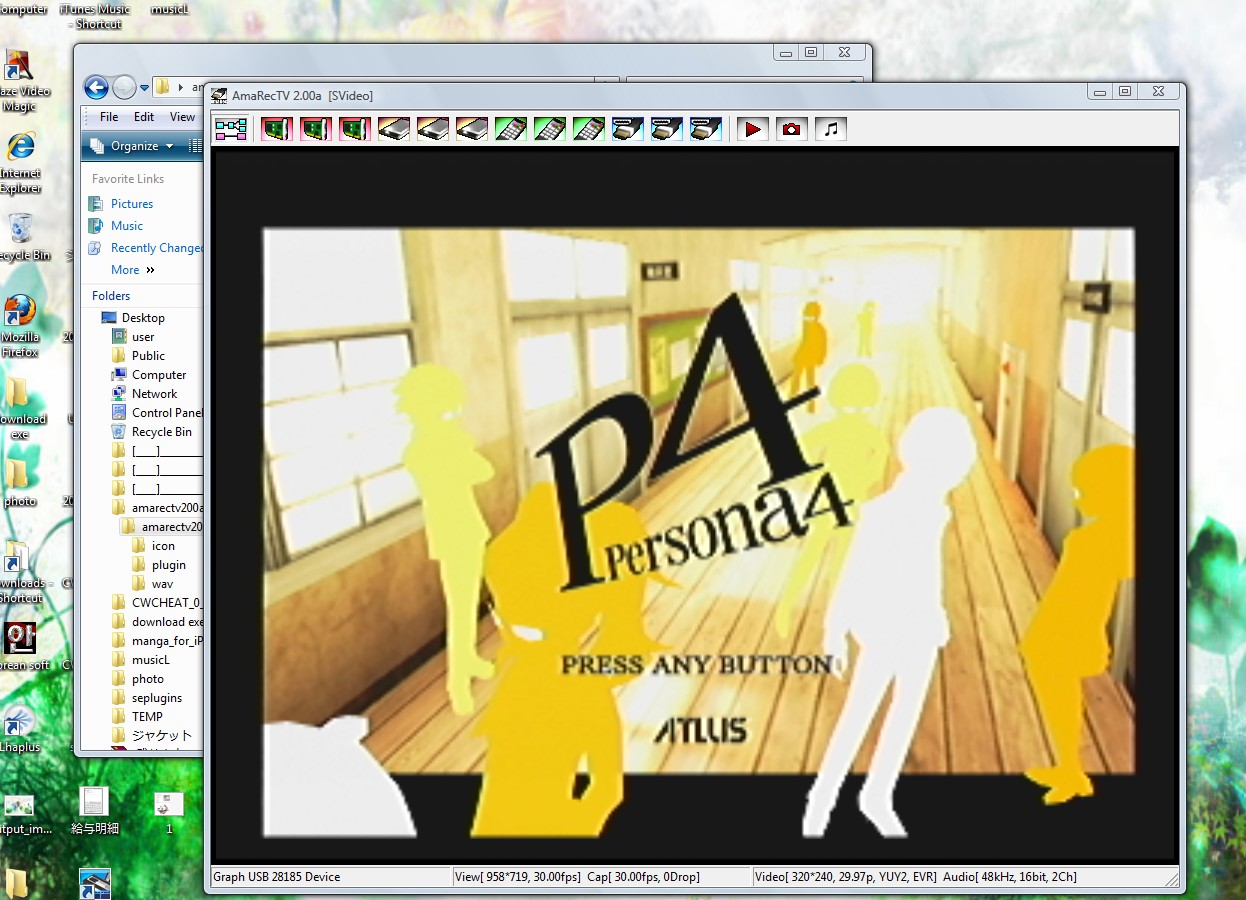Click the AmaRecTV title bar icon
The width and height of the screenshot is (1246, 900).
coord(219,95)
